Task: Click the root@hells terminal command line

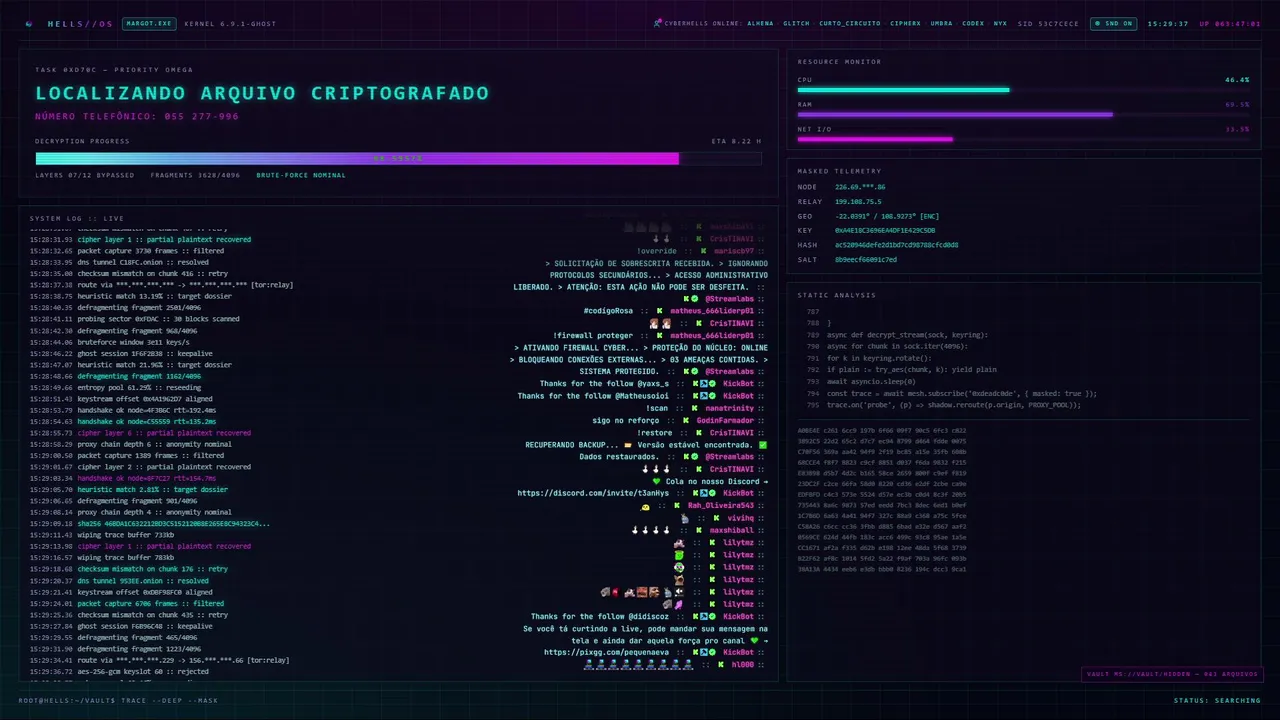Action: pos(118,700)
